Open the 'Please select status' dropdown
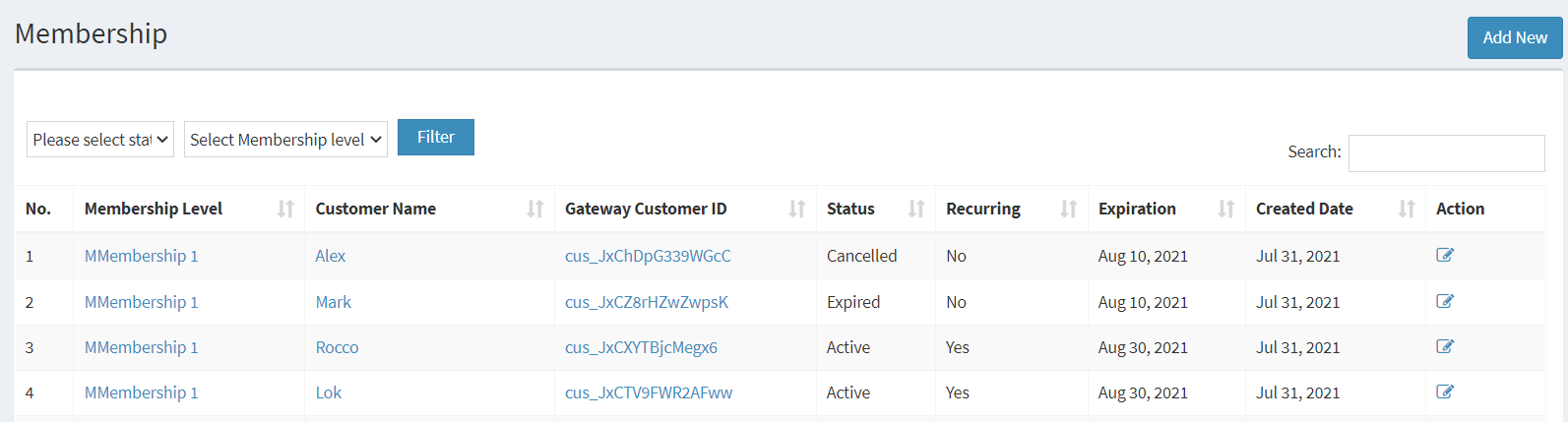The width and height of the screenshot is (1568, 422). coord(100,140)
